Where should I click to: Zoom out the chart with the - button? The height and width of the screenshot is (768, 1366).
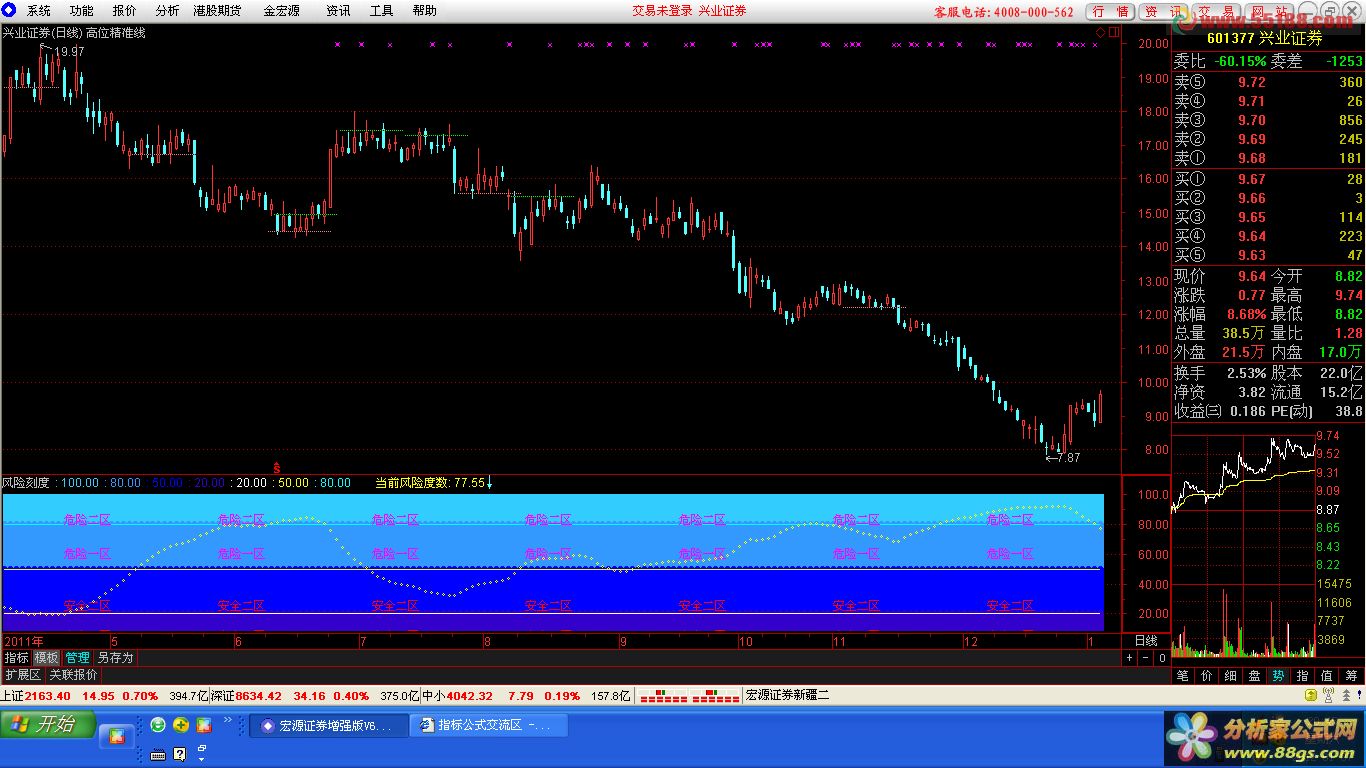pos(1146,658)
